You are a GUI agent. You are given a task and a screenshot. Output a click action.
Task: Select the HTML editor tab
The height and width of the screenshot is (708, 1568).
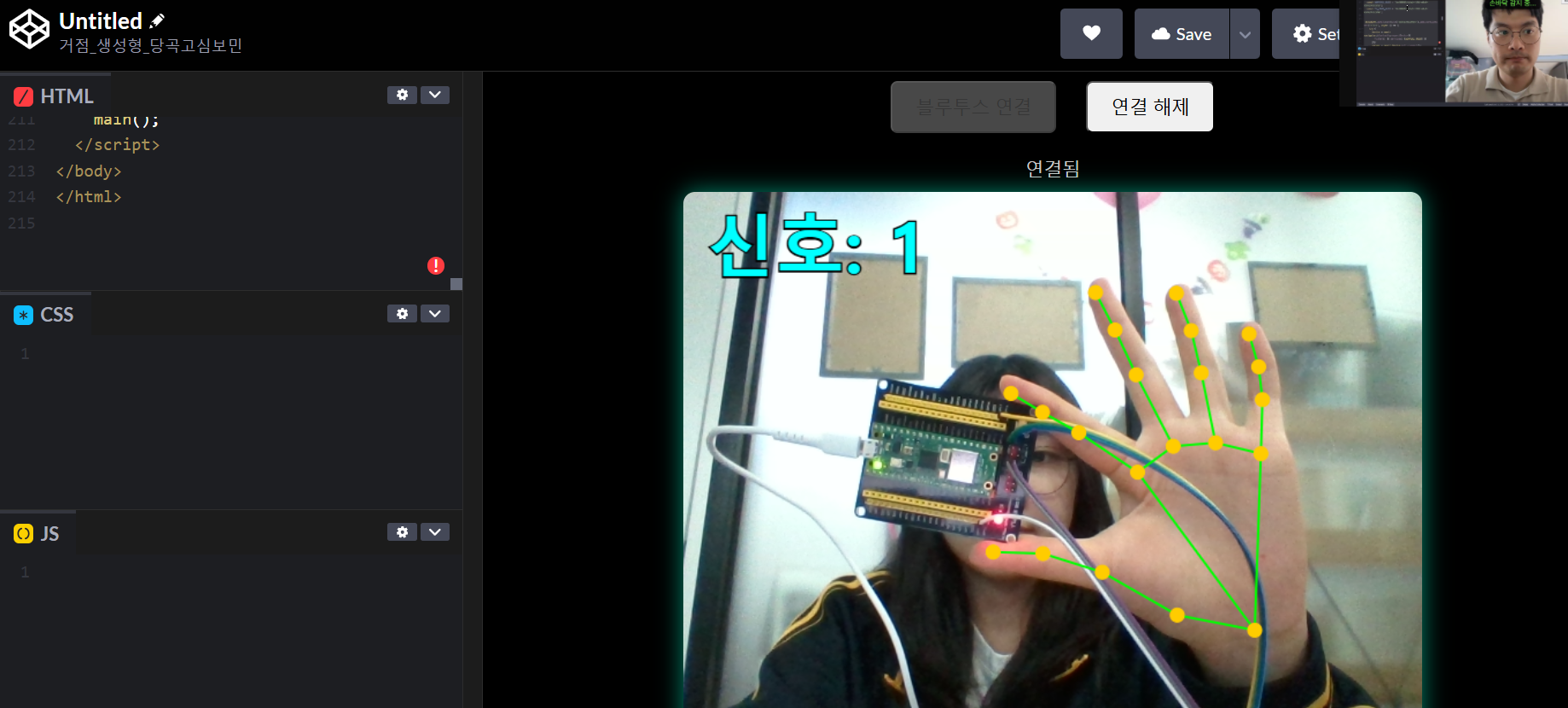click(x=55, y=96)
